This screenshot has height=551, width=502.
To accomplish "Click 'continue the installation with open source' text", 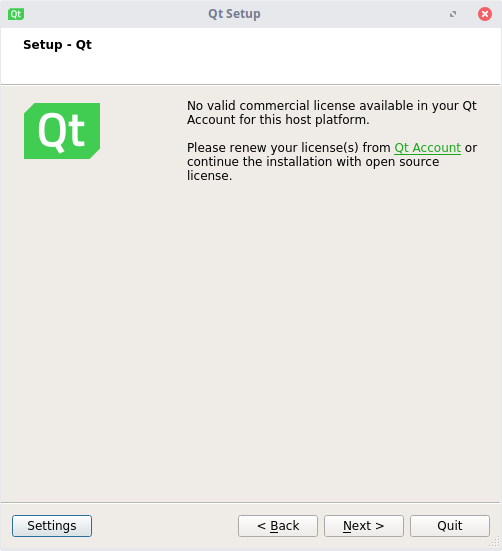I will click(313, 162).
